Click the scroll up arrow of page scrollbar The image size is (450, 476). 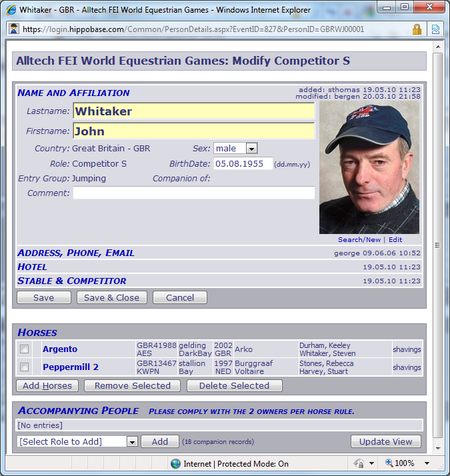click(x=438, y=47)
